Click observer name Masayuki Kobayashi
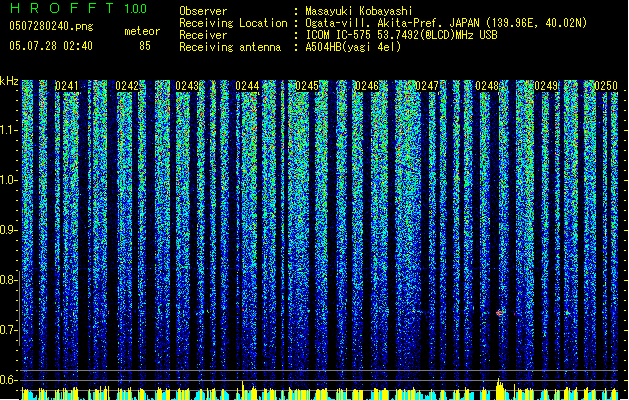This screenshot has width=629, height=400. [x=359, y=11]
